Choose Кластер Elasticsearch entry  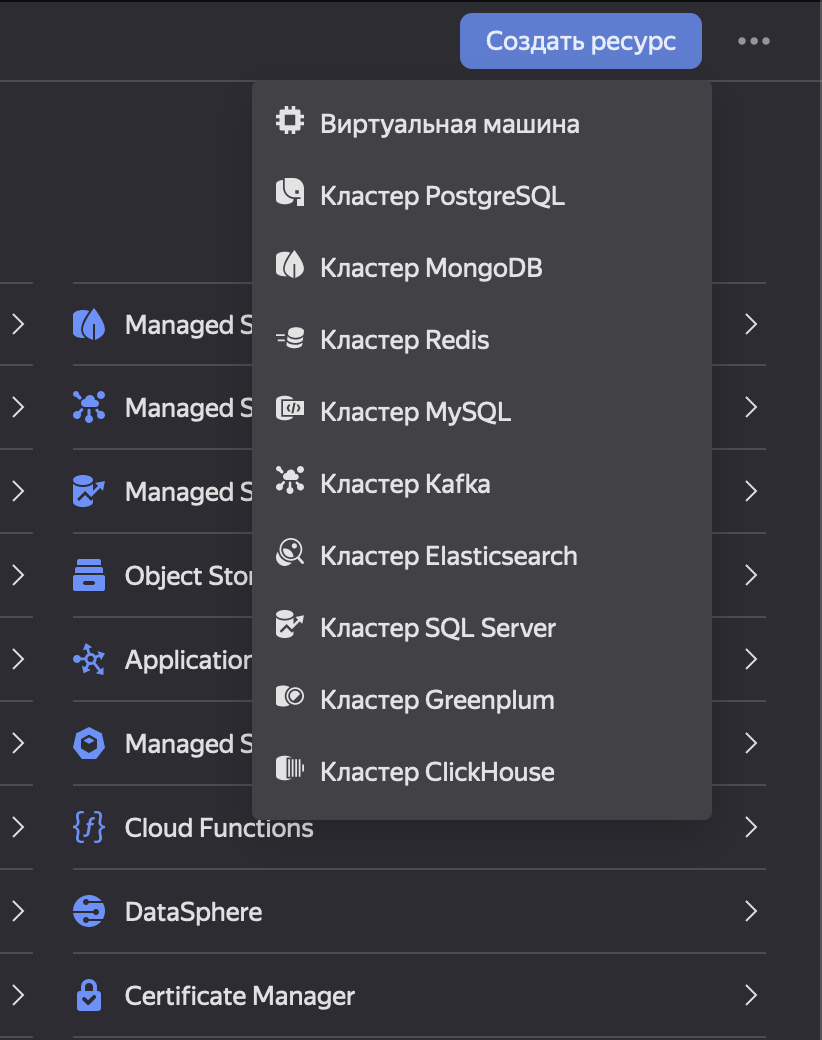coord(448,556)
